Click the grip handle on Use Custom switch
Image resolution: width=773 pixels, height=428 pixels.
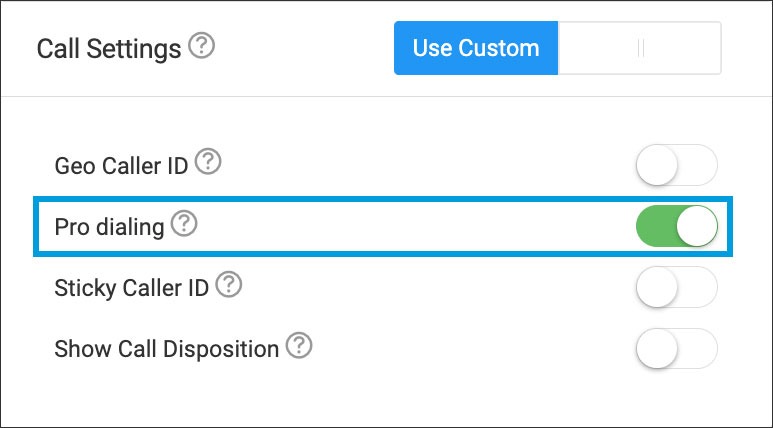(x=640, y=49)
